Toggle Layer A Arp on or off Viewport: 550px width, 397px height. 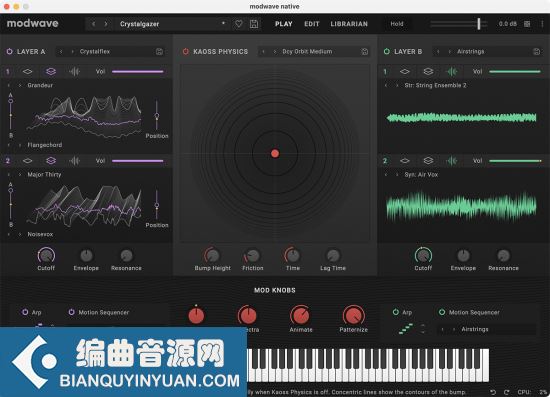pyautogui.click(x=25, y=312)
